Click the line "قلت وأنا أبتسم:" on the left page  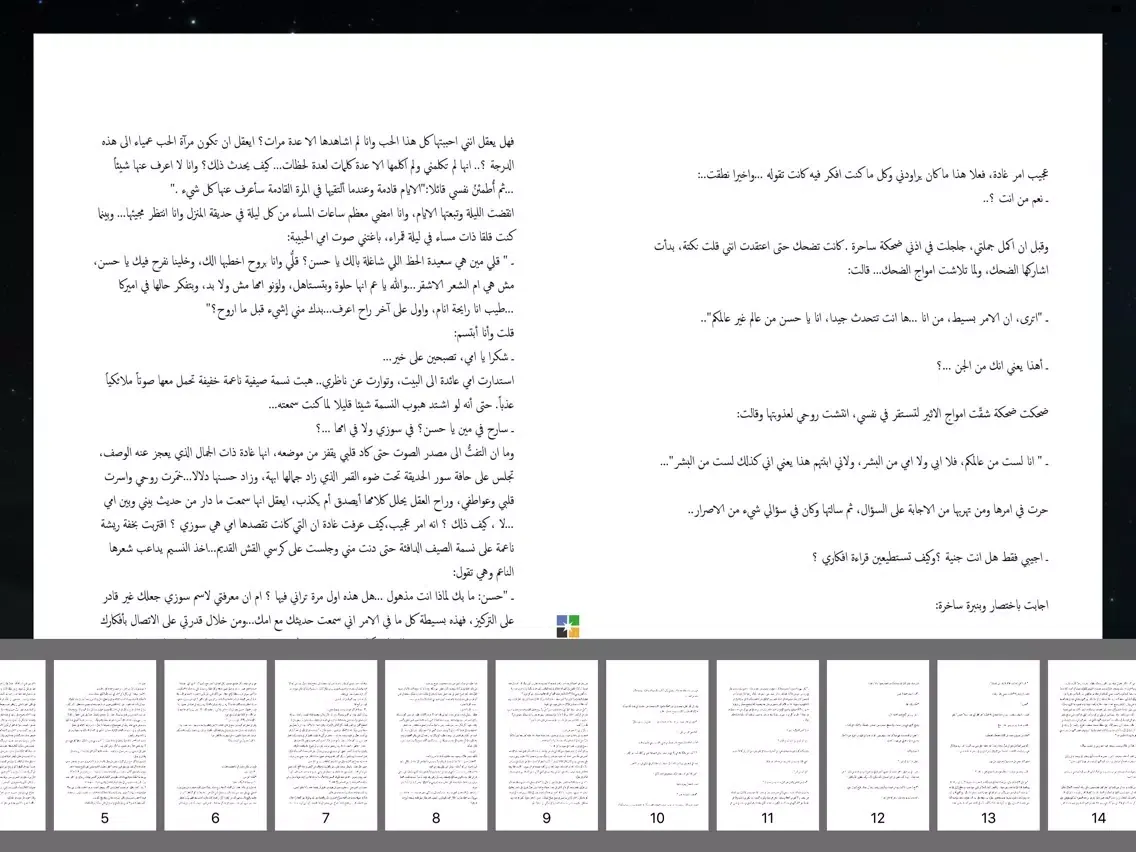(484, 333)
